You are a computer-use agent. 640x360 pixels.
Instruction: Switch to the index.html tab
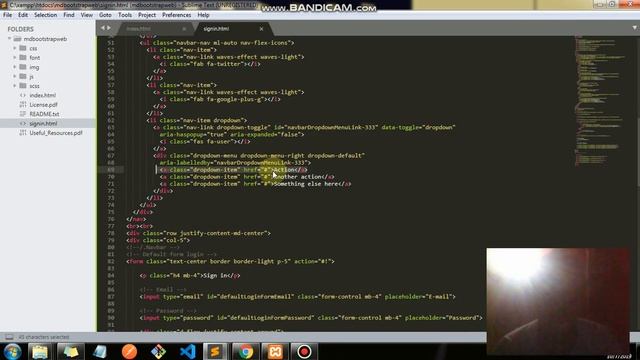138,29
